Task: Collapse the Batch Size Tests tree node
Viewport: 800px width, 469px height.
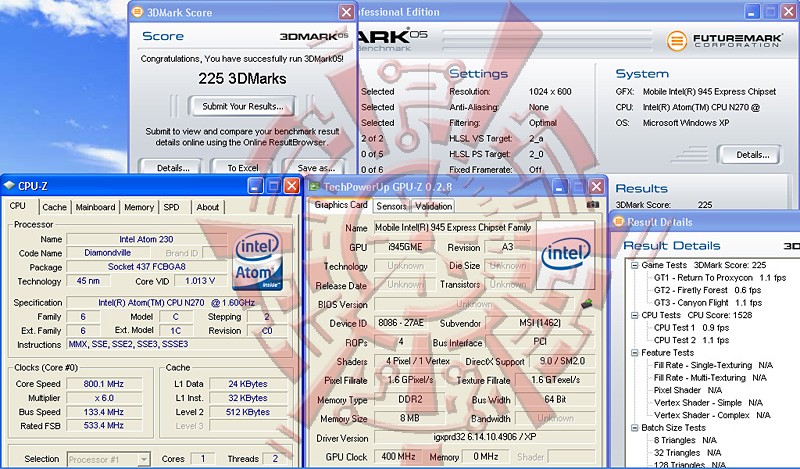Action: [x=634, y=428]
